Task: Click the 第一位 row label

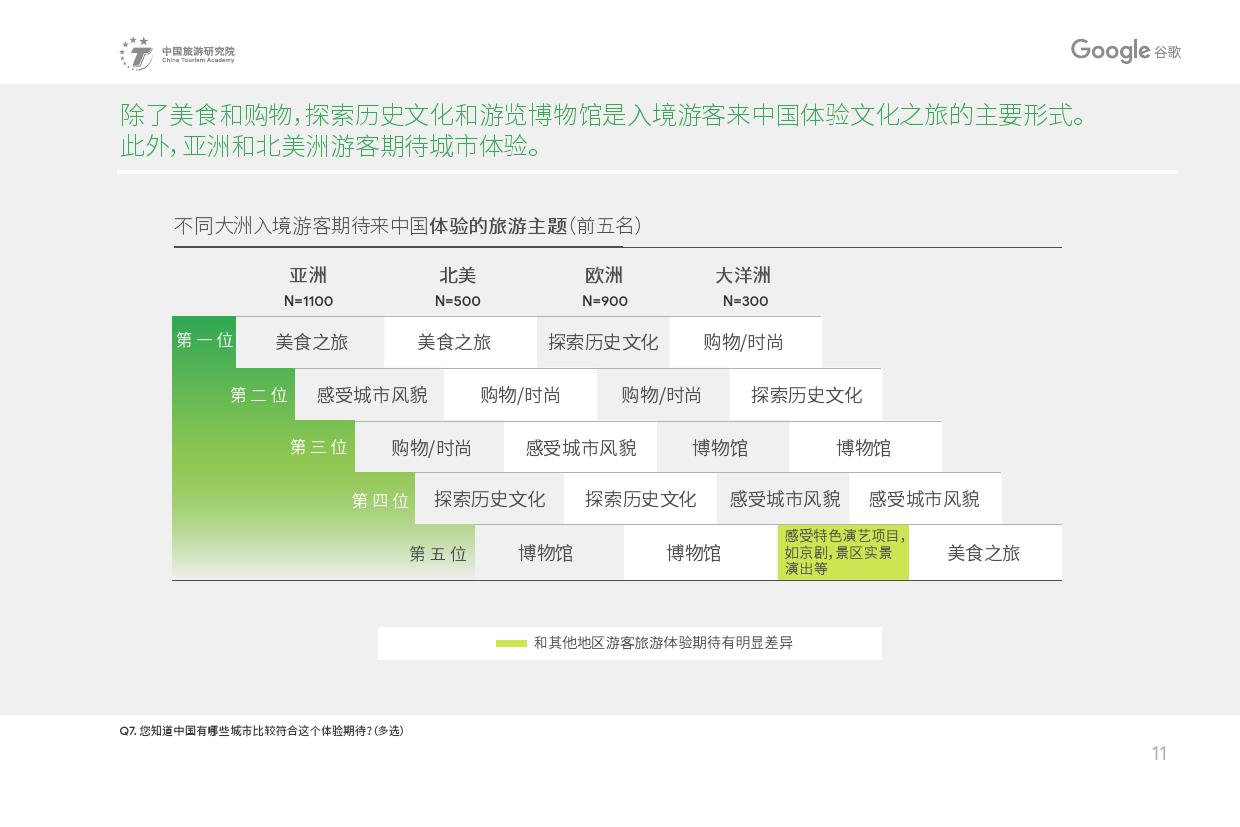Action: (x=204, y=341)
